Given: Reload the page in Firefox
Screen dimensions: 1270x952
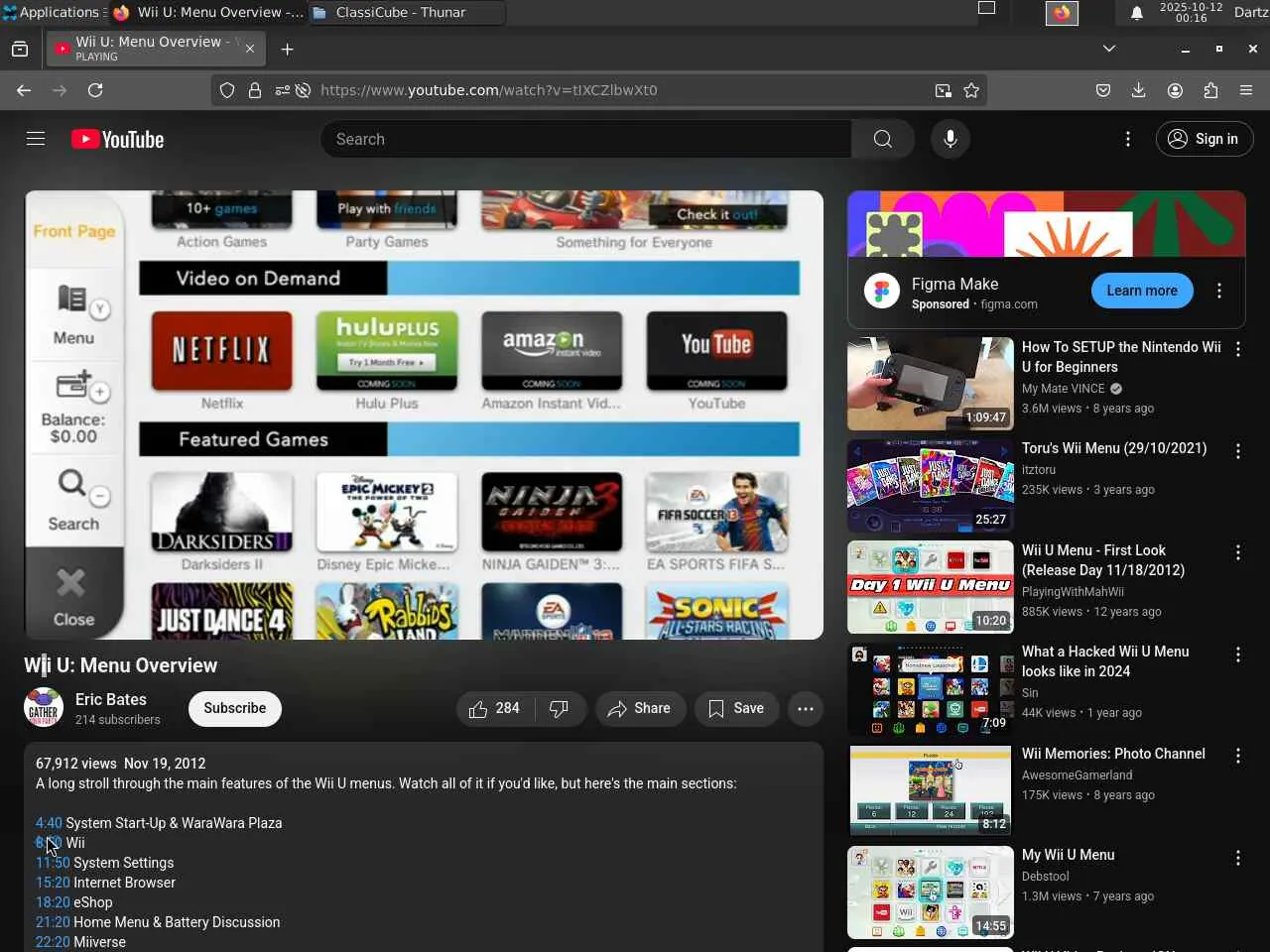Looking at the screenshot, I should pyautogui.click(x=95, y=90).
